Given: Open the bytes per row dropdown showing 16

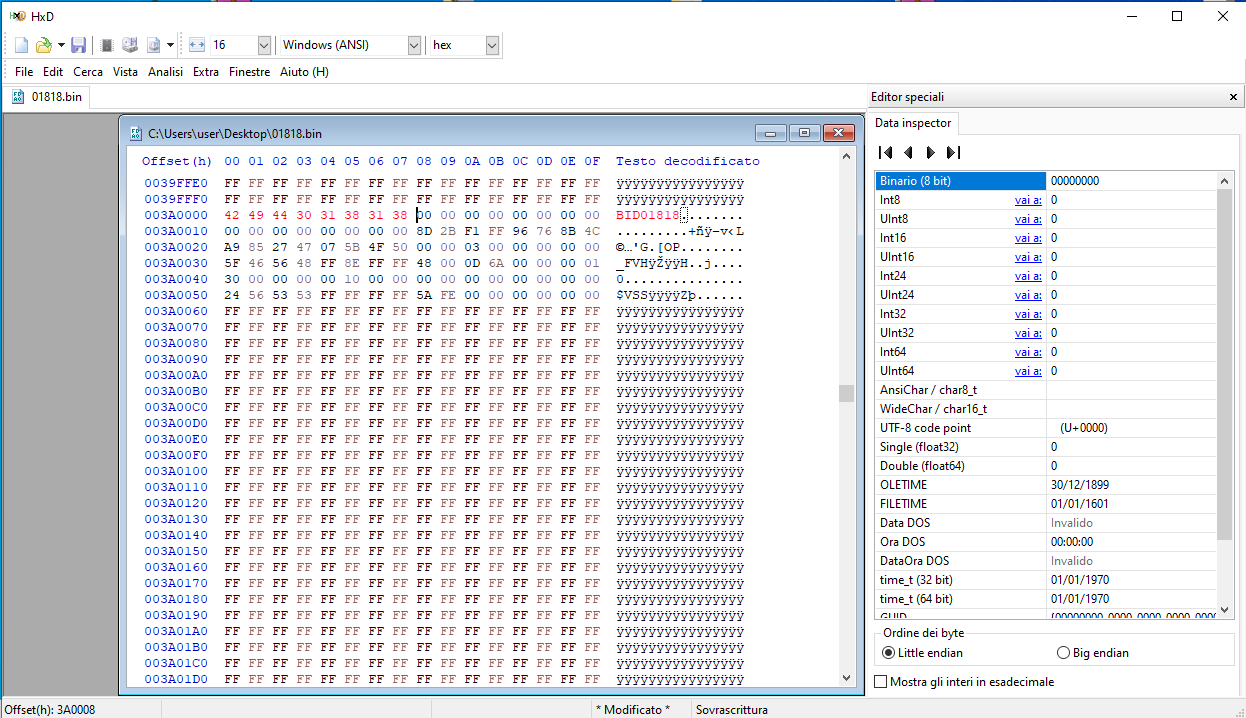Looking at the screenshot, I should tap(264, 45).
